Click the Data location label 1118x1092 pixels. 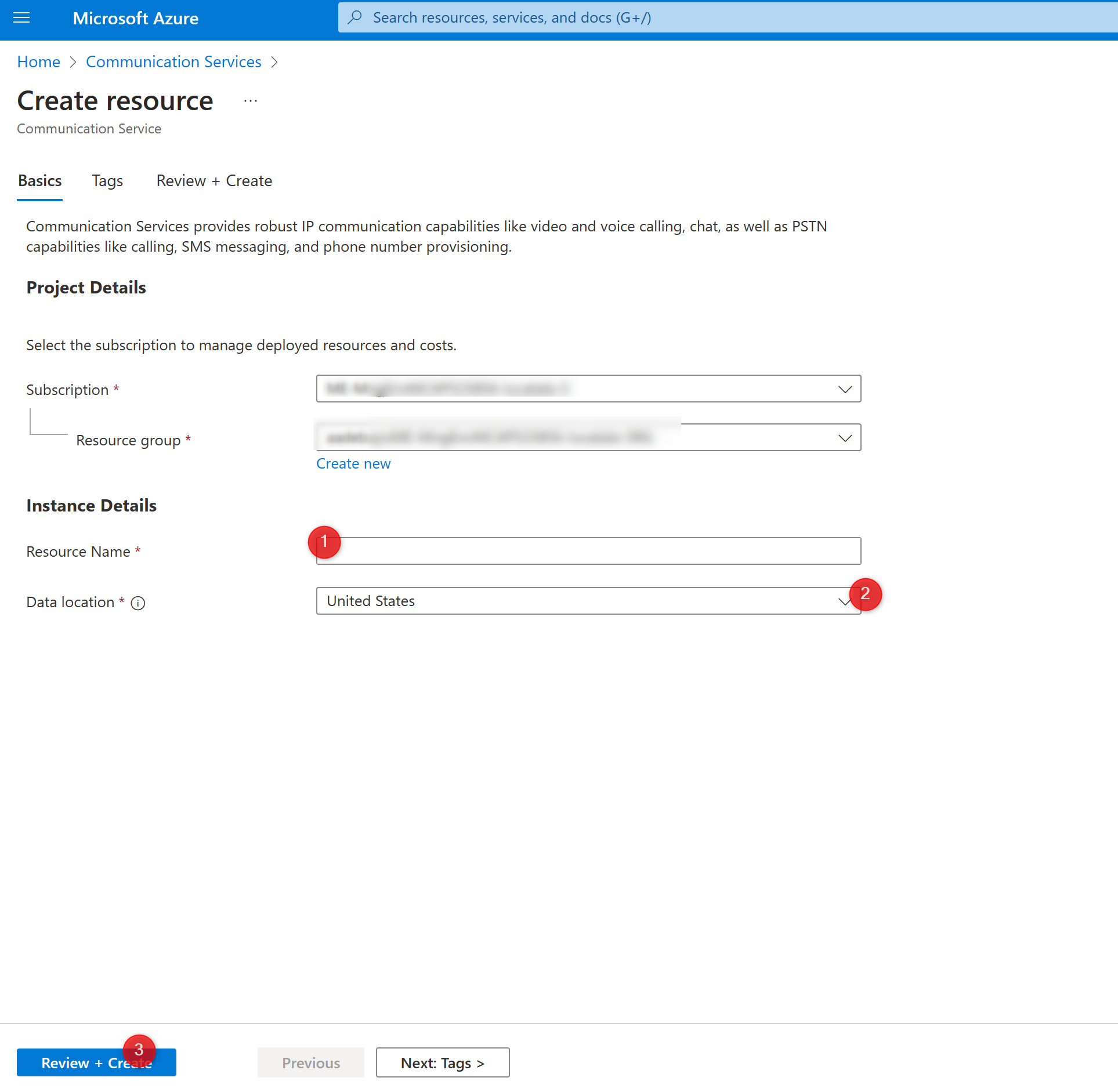click(70, 602)
